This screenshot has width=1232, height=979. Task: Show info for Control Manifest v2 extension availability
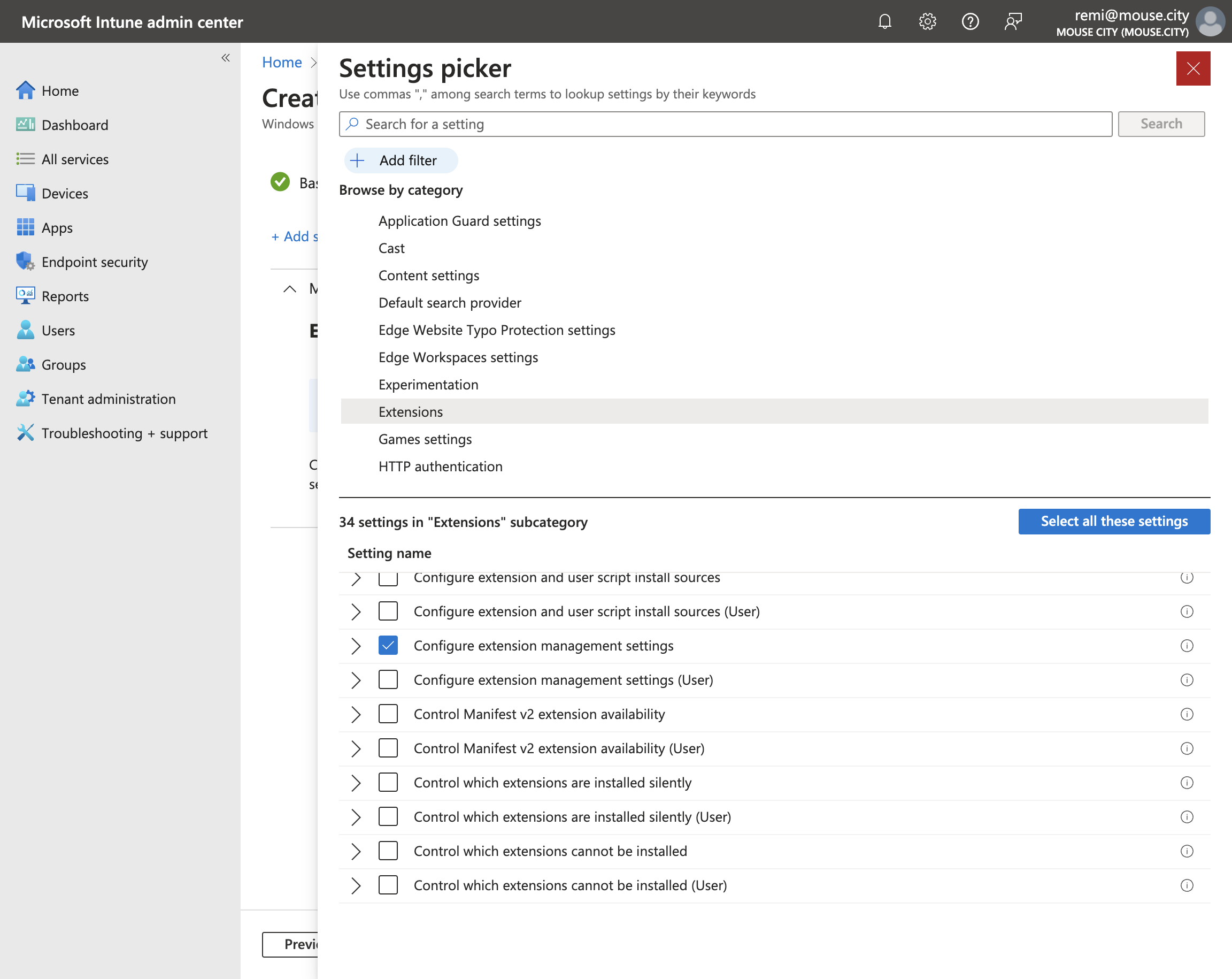(1187, 714)
